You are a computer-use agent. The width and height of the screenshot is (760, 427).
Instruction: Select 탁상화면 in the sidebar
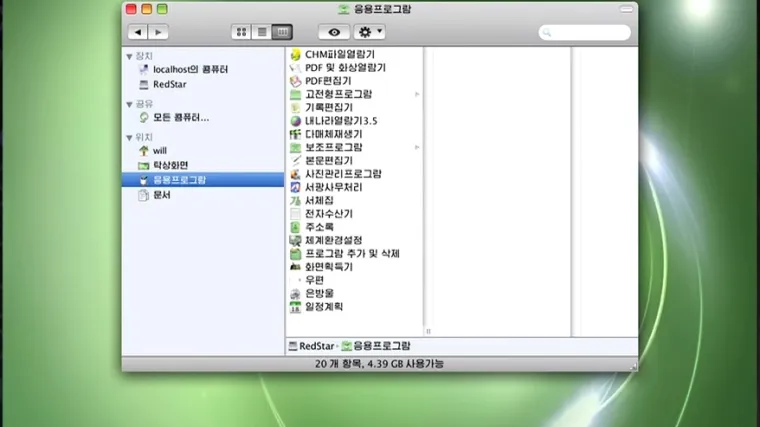pyautogui.click(x=170, y=165)
